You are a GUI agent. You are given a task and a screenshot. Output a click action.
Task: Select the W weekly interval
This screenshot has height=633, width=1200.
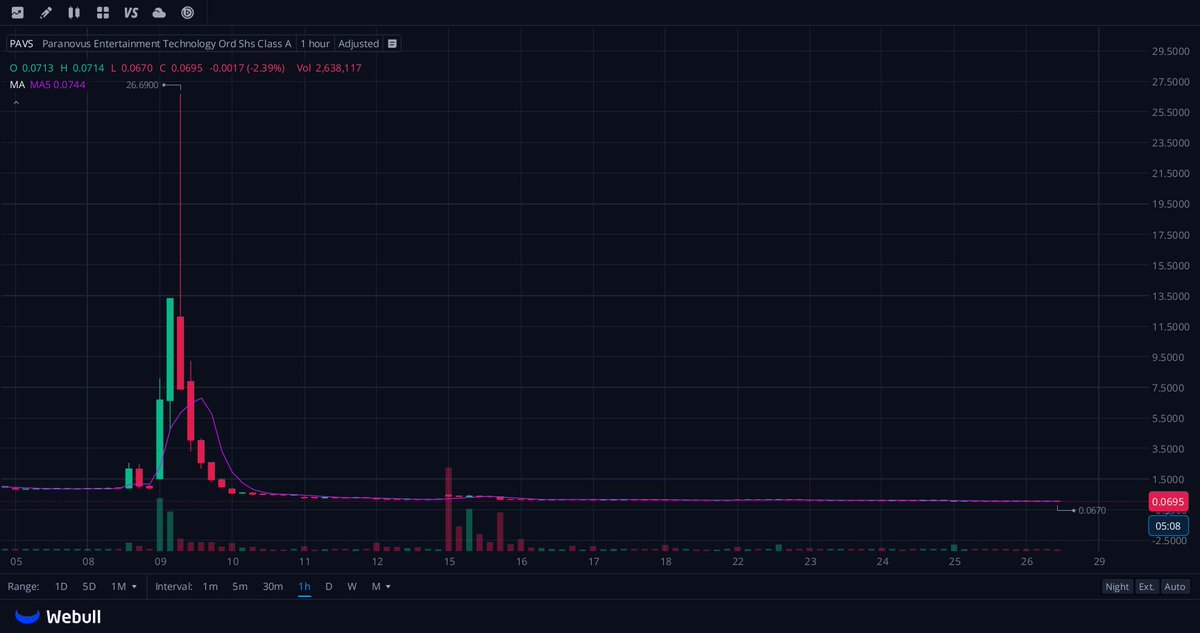[352, 587]
